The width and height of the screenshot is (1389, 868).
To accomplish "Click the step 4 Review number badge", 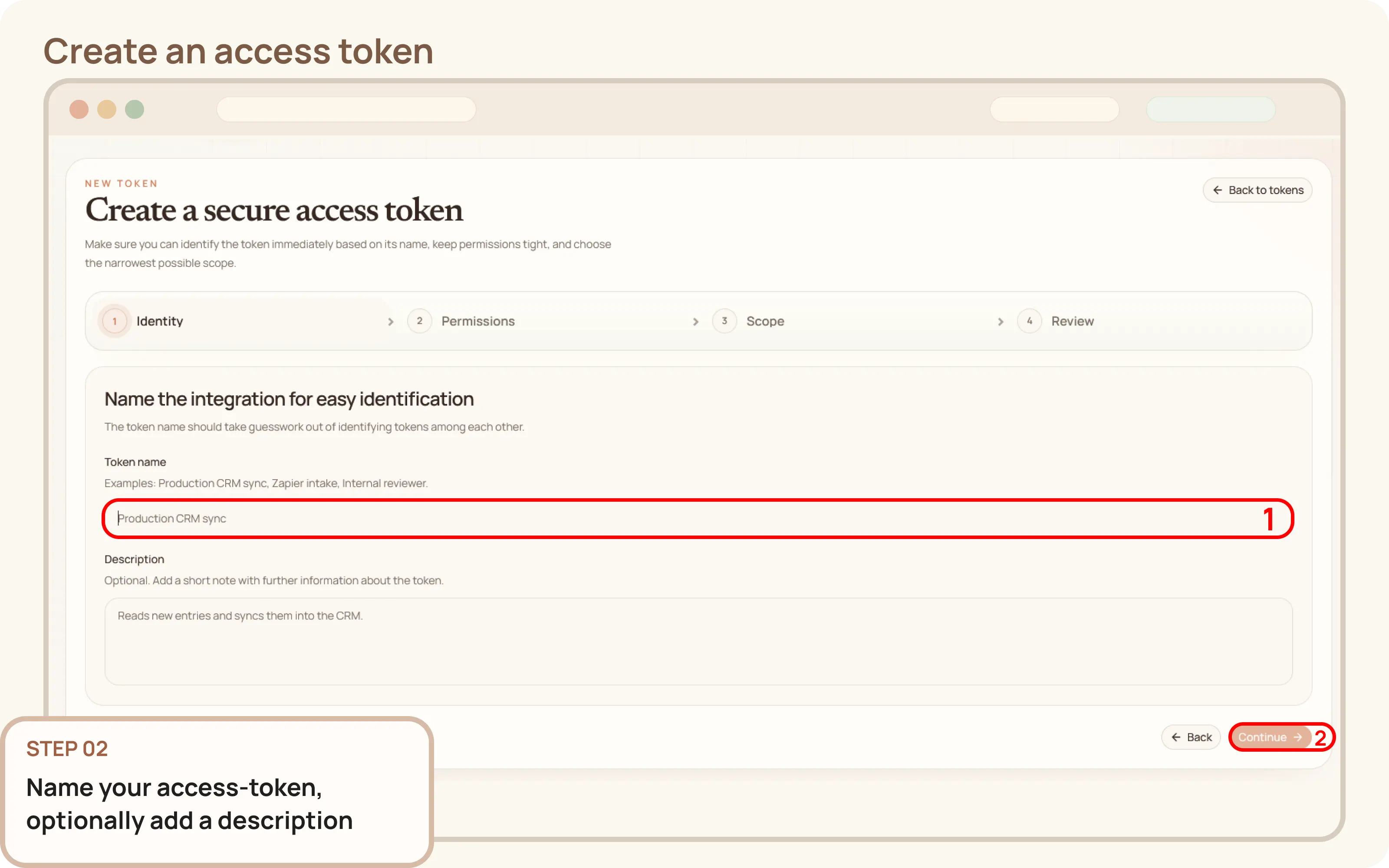I will (x=1029, y=321).
